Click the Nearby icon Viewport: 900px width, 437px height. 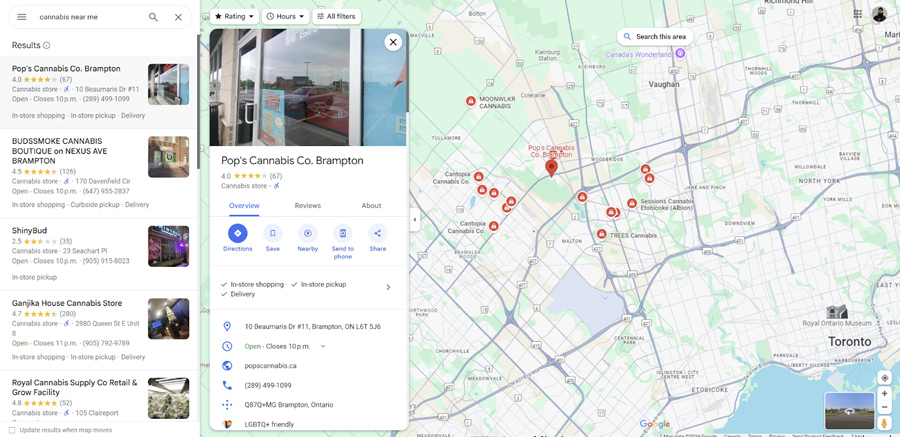pos(308,233)
